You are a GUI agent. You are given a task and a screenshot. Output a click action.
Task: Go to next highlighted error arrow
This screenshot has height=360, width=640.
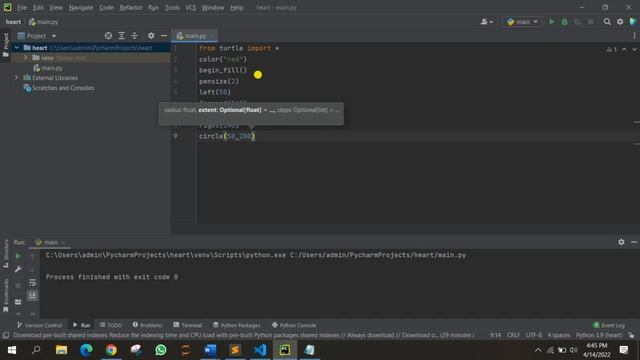pyautogui.click(x=634, y=49)
